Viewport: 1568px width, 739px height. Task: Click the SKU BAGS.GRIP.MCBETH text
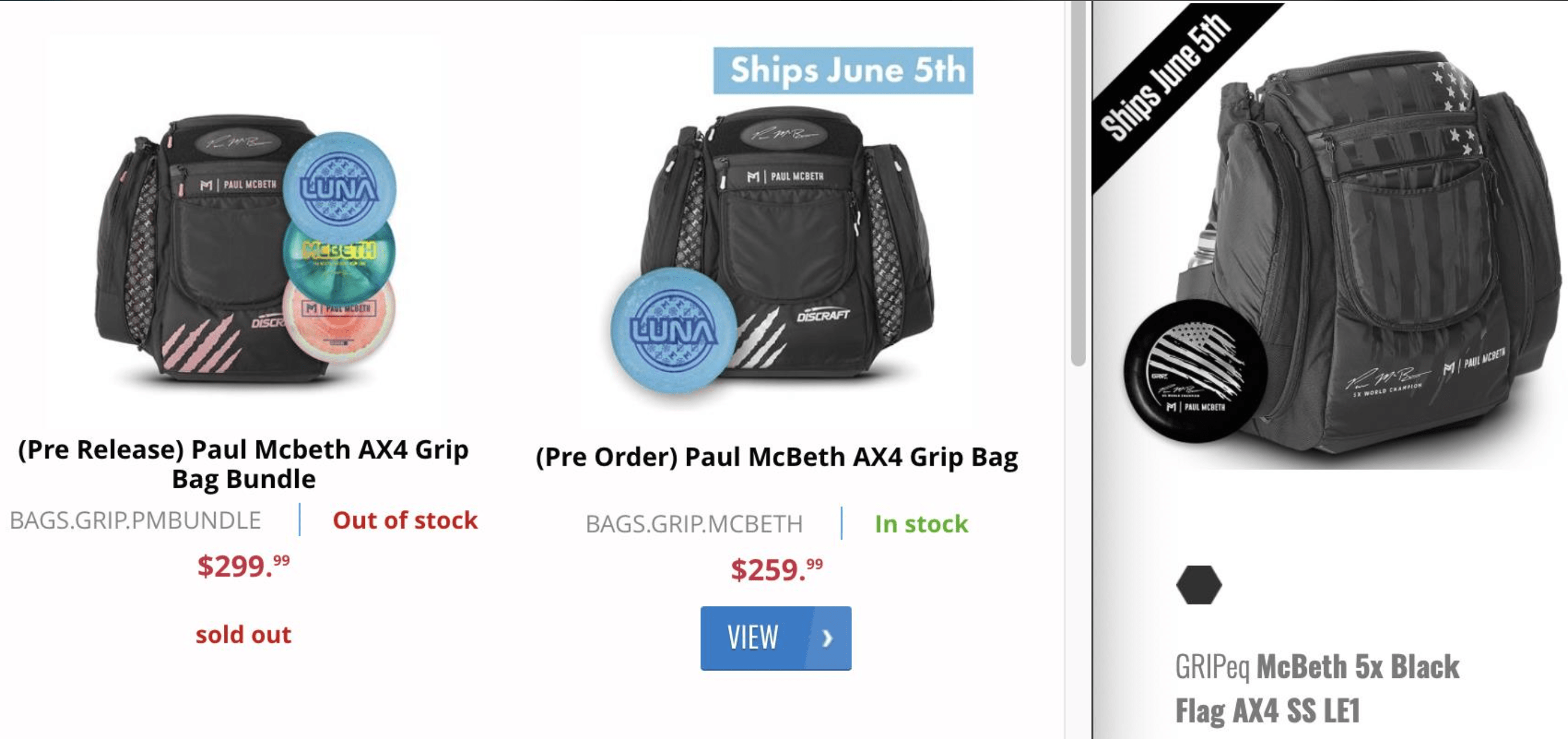click(694, 523)
